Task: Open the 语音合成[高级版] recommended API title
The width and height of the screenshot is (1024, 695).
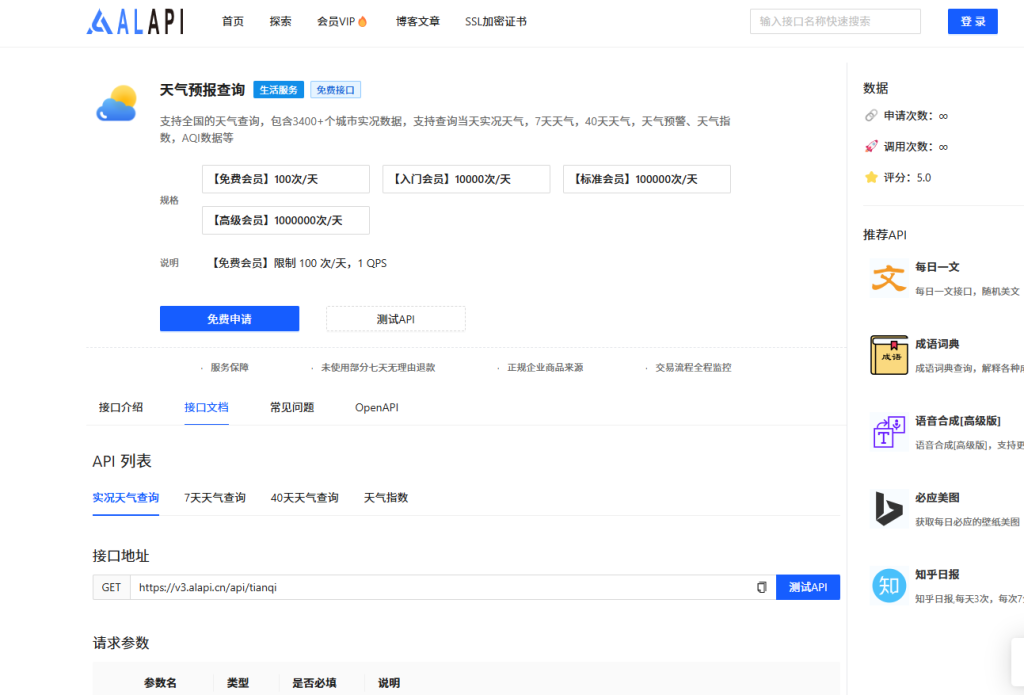Action: 957,421
